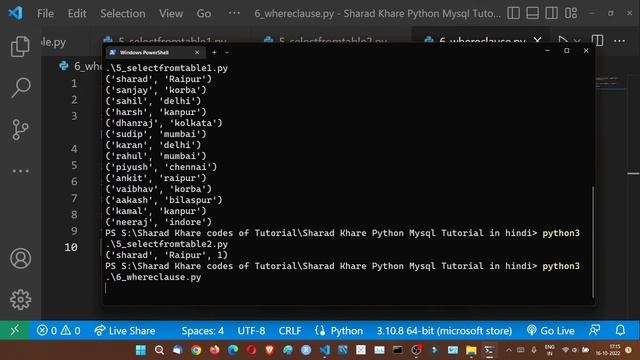Image resolution: width=640 pixels, height=360 pixels.
Task: Split the editor to the right
Action: tap(597, 40)
